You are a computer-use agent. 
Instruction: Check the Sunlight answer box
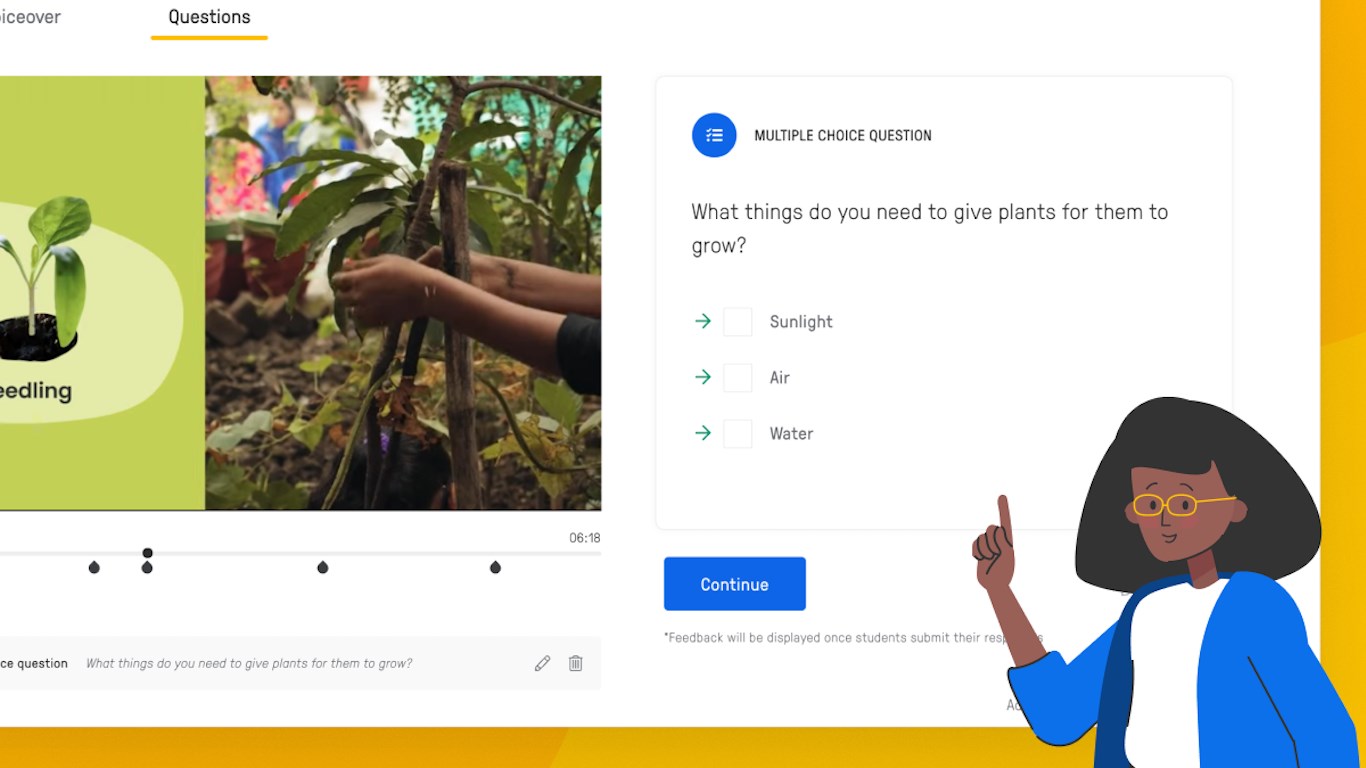pyautogui.click(x=738, y=322)
